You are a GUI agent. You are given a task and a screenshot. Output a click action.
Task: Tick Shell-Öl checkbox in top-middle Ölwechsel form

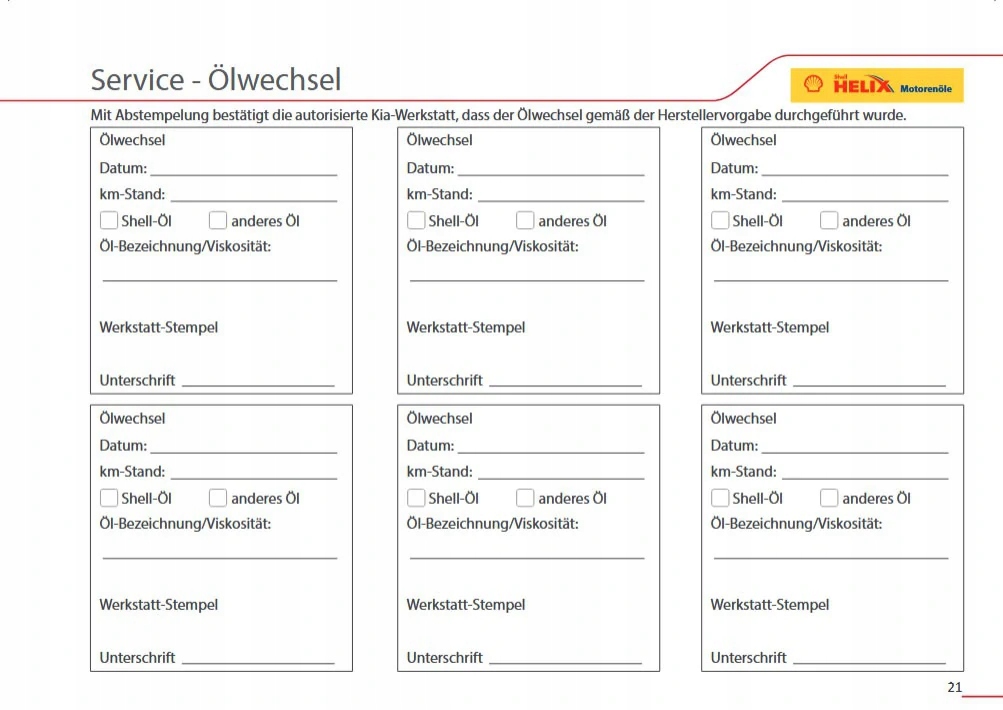pyautogui.click(x=416, y=220)
